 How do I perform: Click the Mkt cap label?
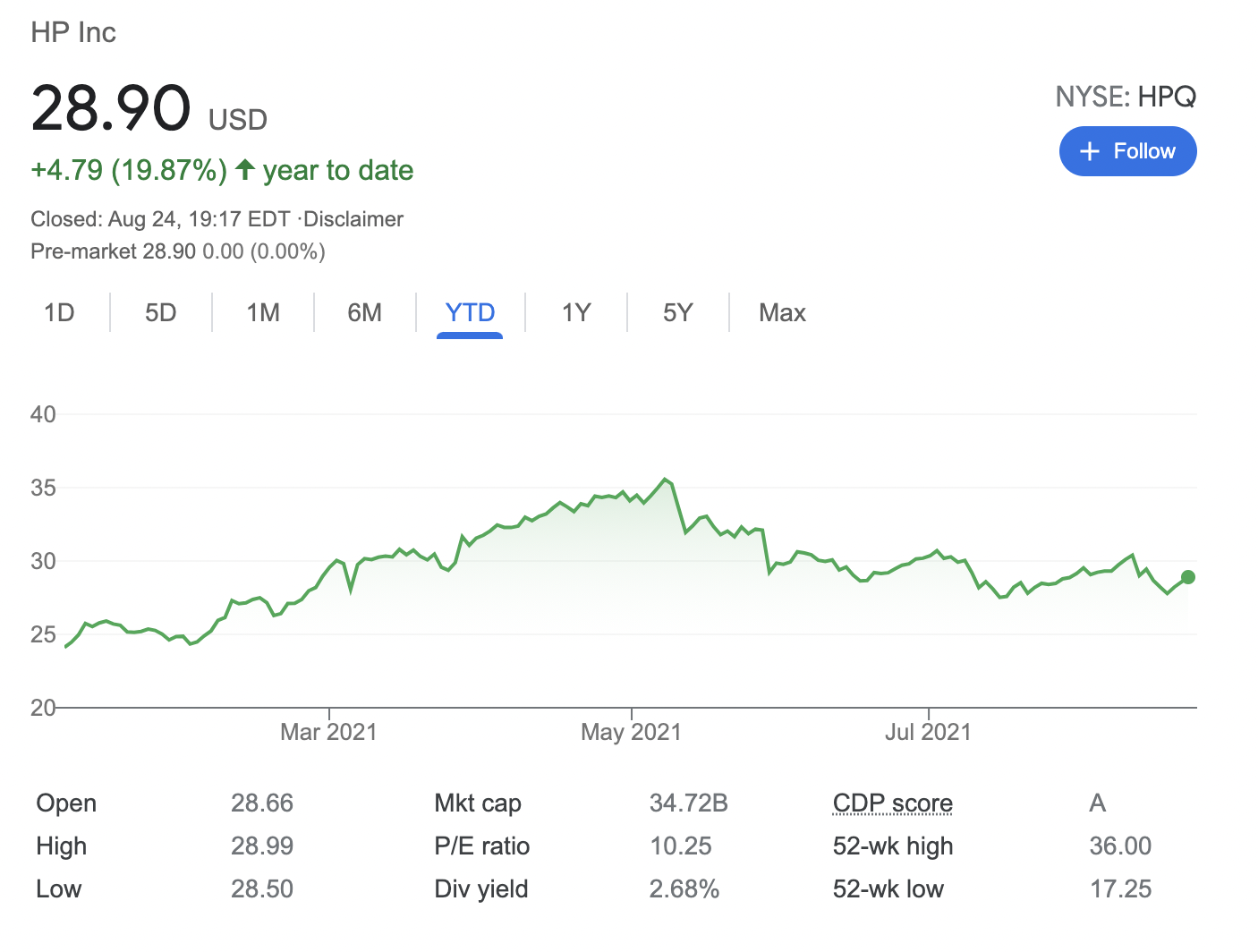(x=478, y=803)
